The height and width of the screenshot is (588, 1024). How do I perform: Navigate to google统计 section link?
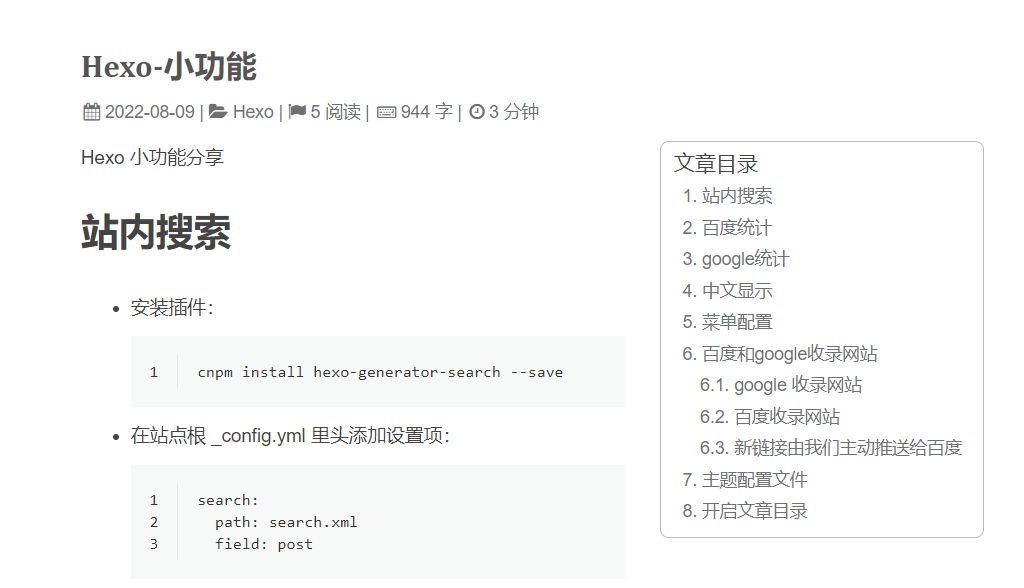coord(745,259)
